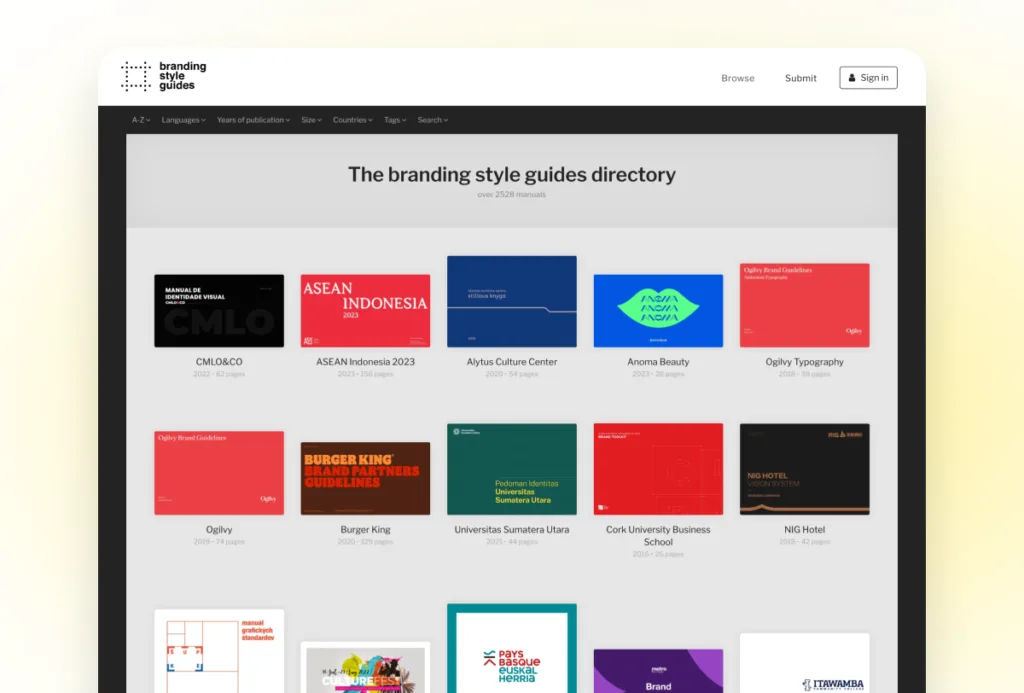Click the user icon in Sign in
The image size is (1024, 693).
[x=852, y=78]
